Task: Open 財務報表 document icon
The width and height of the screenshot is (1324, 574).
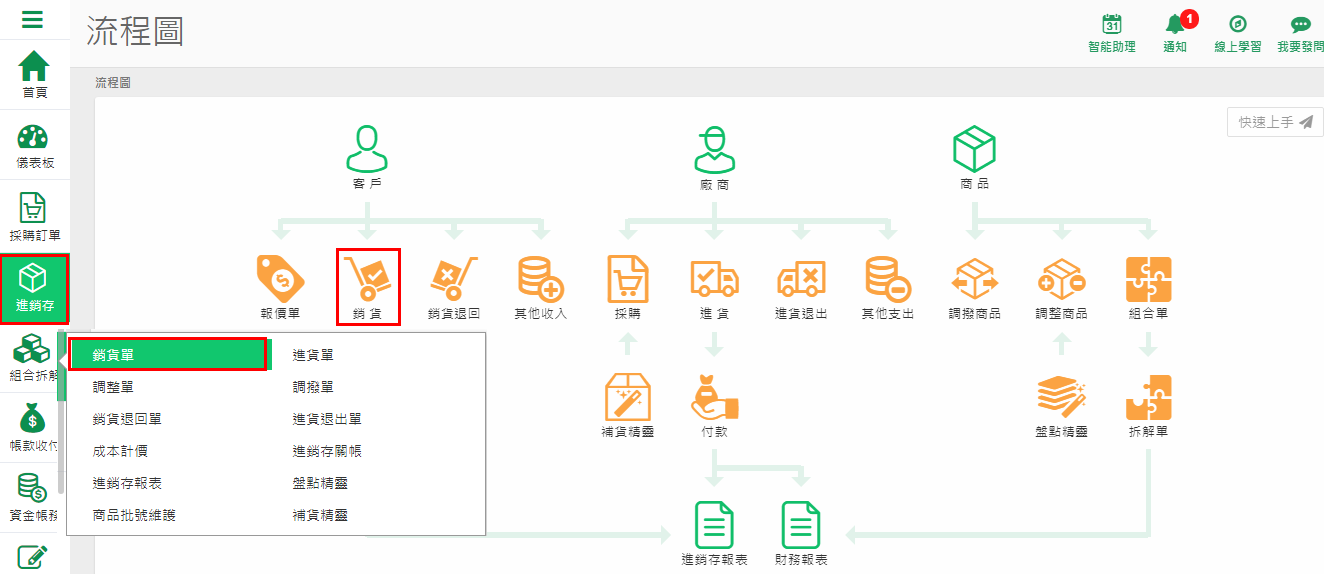Action: coord(801,525)
